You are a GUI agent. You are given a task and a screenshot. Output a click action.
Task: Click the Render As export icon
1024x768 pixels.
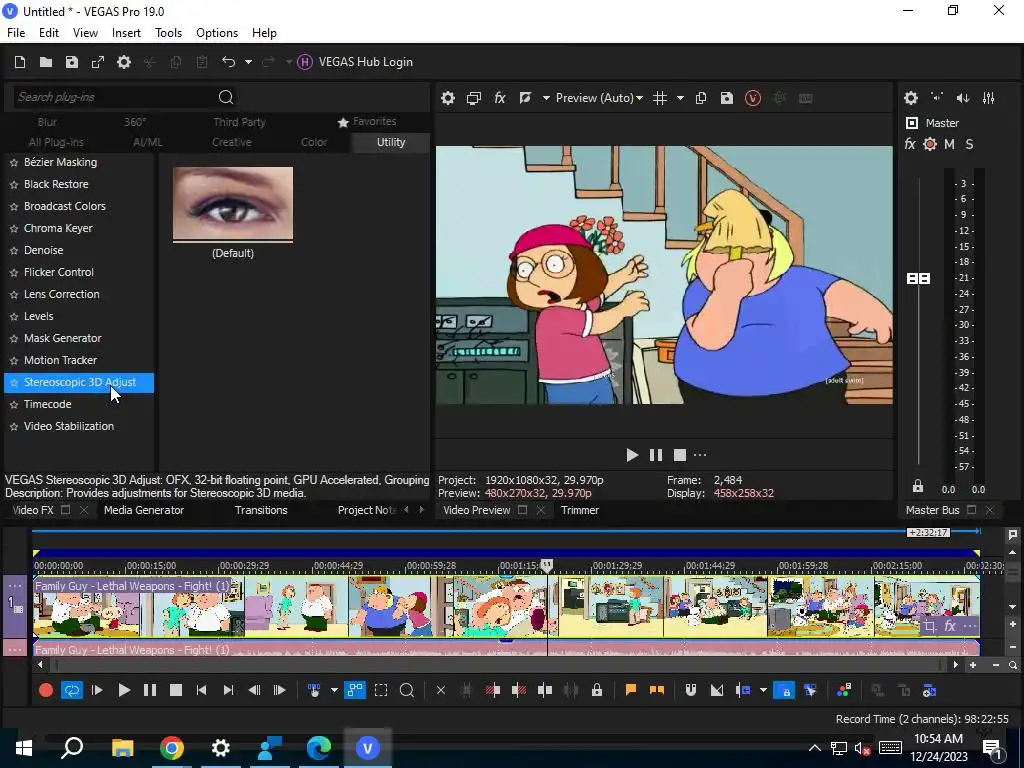coord(98,62)
